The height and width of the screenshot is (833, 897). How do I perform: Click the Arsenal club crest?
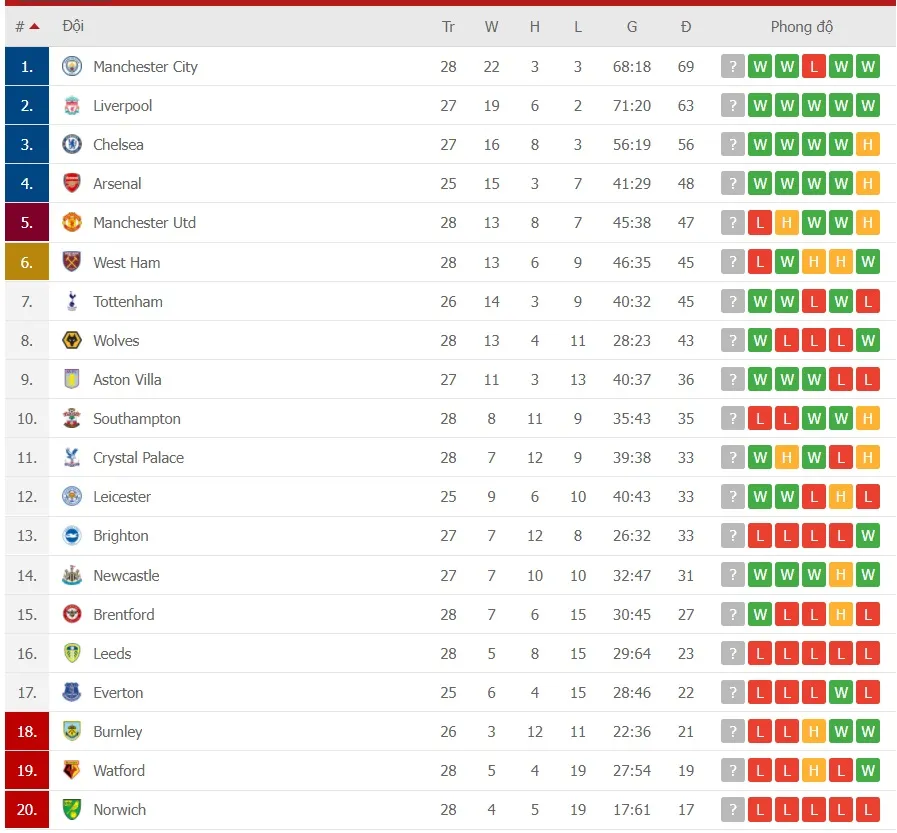(70, 183)
